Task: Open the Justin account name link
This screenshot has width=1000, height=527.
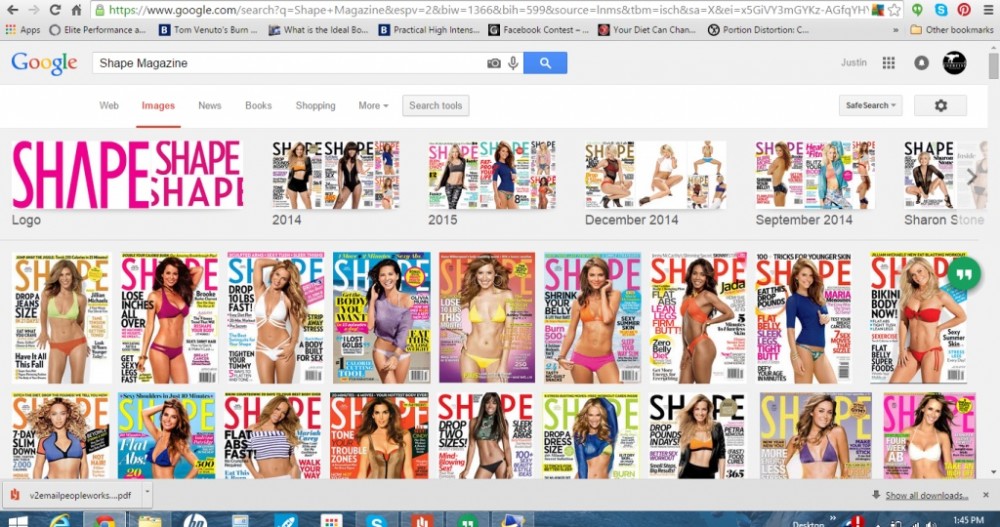Action: tap(853, 63)
